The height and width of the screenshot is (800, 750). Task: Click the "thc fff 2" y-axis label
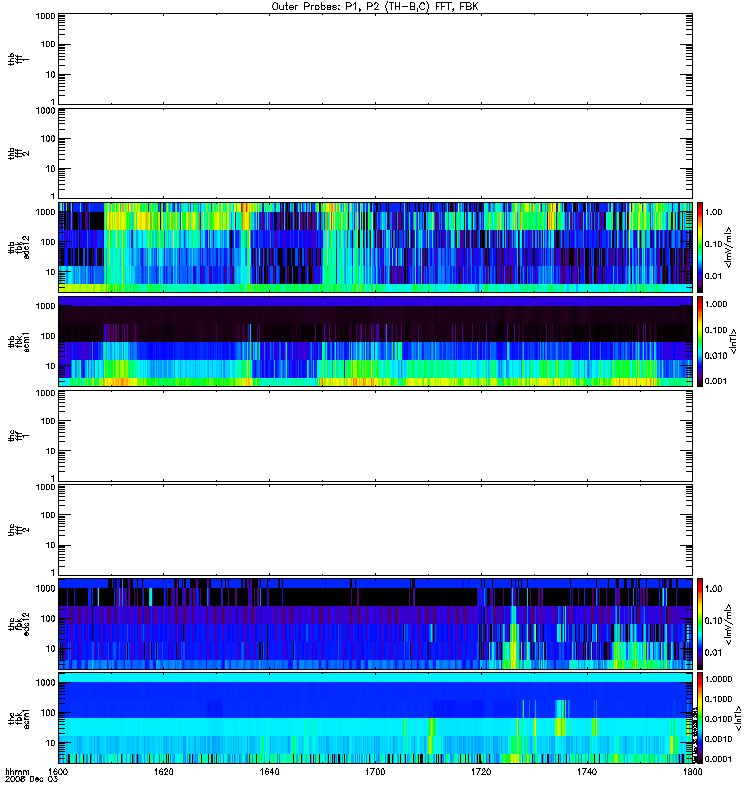19,530
